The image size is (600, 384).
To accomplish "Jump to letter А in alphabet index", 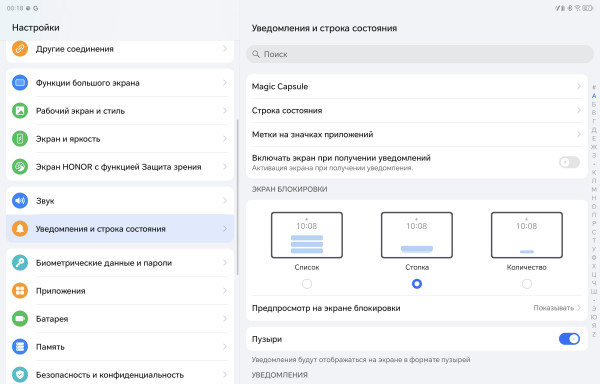I will point(593,96).
